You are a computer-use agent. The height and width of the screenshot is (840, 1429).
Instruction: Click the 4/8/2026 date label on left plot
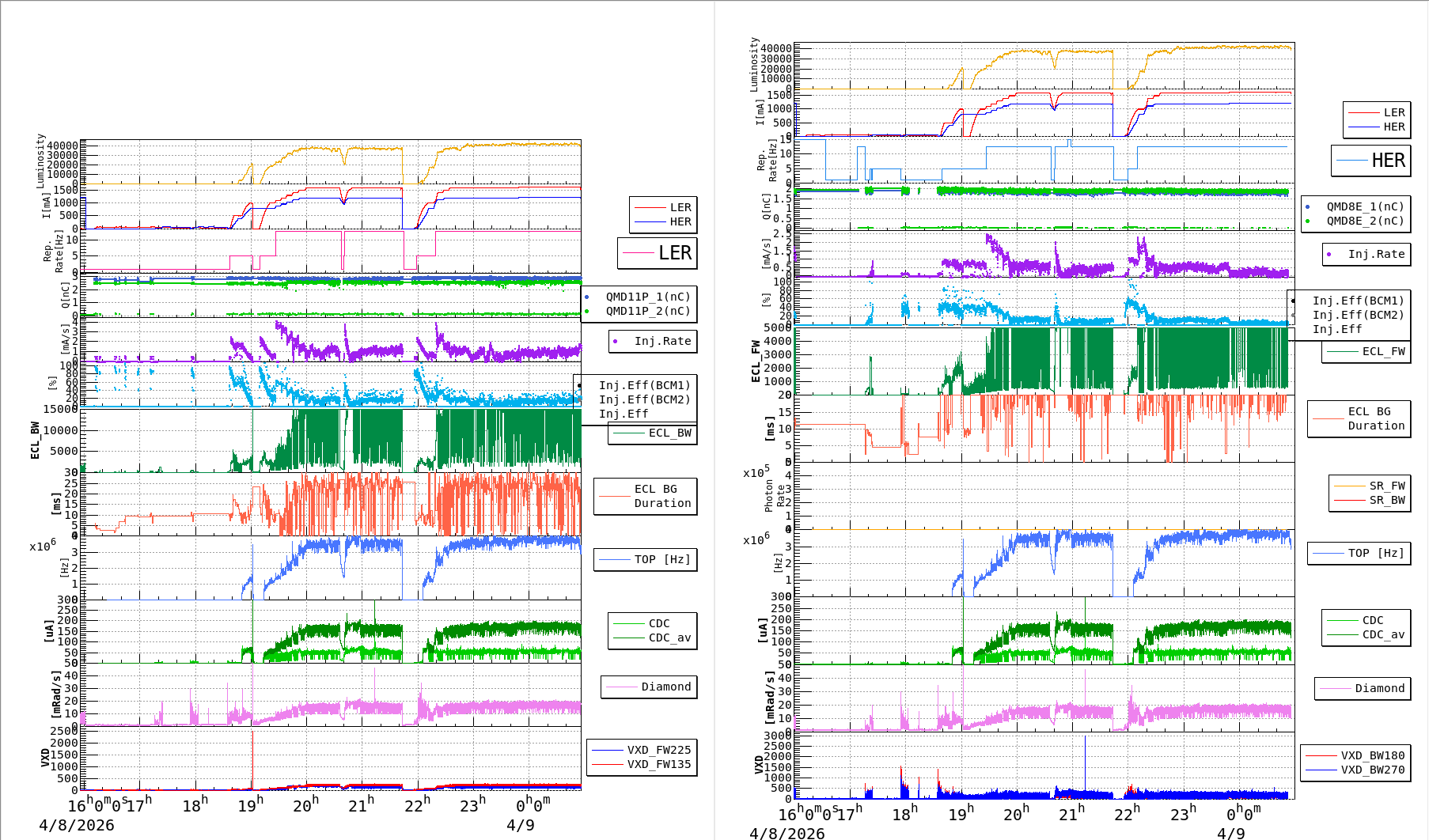click(77, 825)
